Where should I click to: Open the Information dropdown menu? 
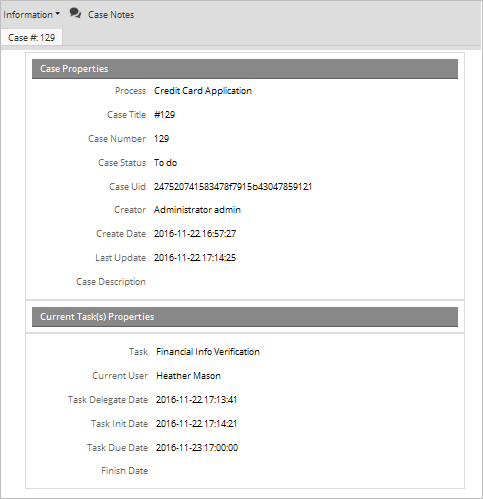point(31,15)
